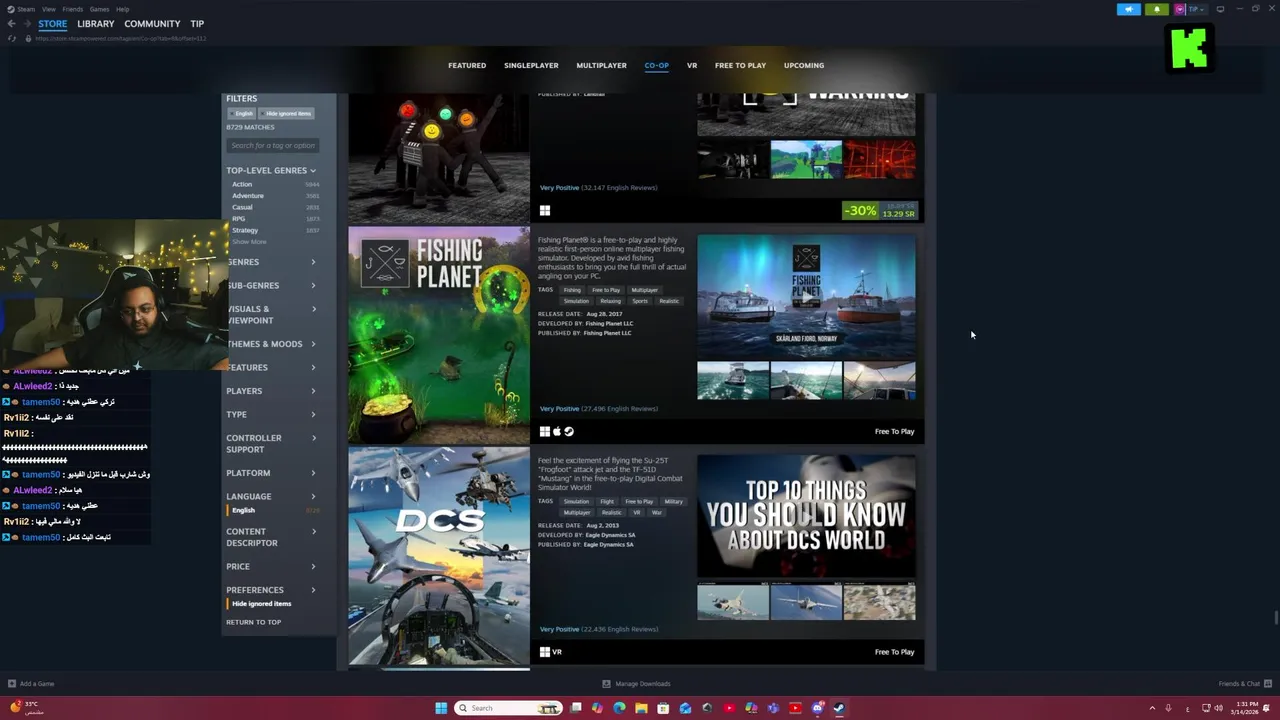This screenshot has width=1280, height=720.
Task: Expand the Sub-Genres filter section
Action: pos(271,285)
